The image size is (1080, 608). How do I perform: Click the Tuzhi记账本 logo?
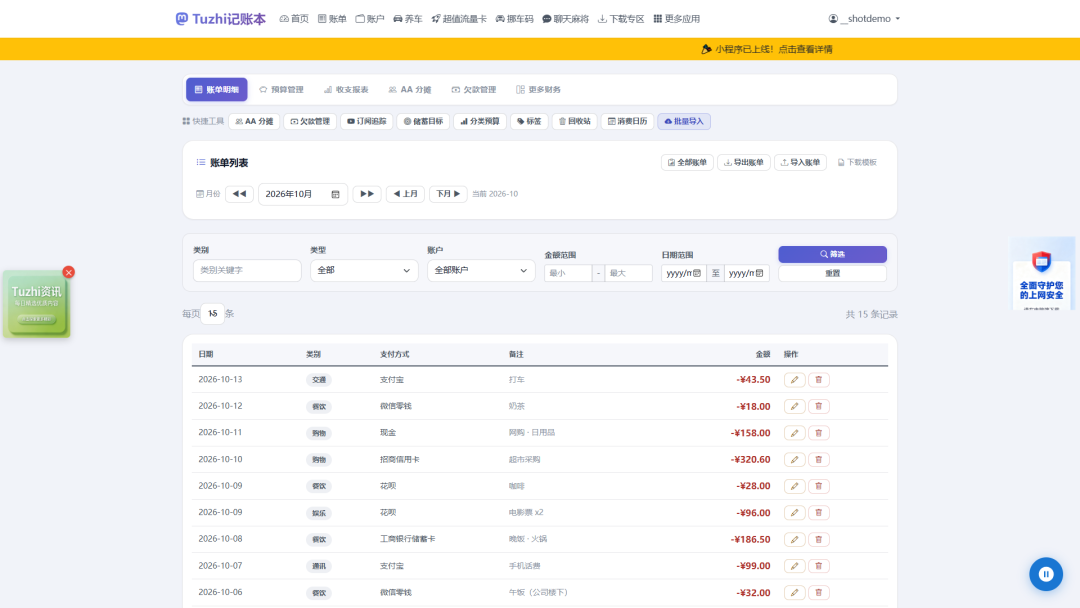[x=220, y=19]
